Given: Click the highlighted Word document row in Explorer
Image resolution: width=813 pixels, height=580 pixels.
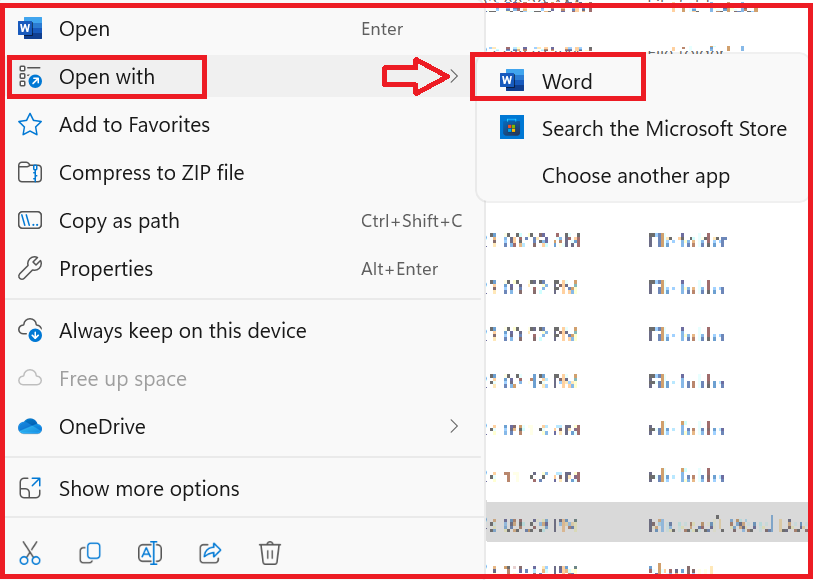Looking at the screenshot, I should pyautogui.click(x=648, y=524).
